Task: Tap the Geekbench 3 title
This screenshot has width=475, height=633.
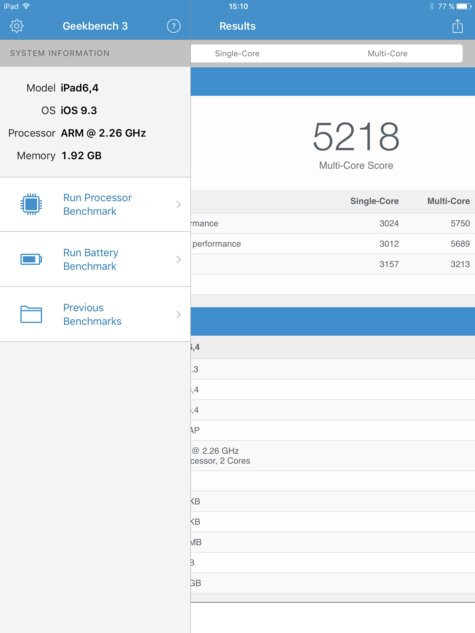Action: click(x=95, y=26)
